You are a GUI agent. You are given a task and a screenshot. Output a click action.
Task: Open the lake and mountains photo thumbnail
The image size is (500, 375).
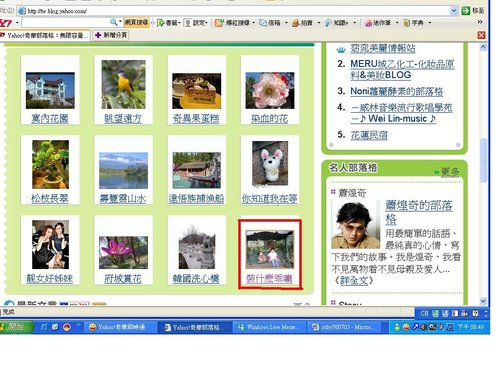123,170
